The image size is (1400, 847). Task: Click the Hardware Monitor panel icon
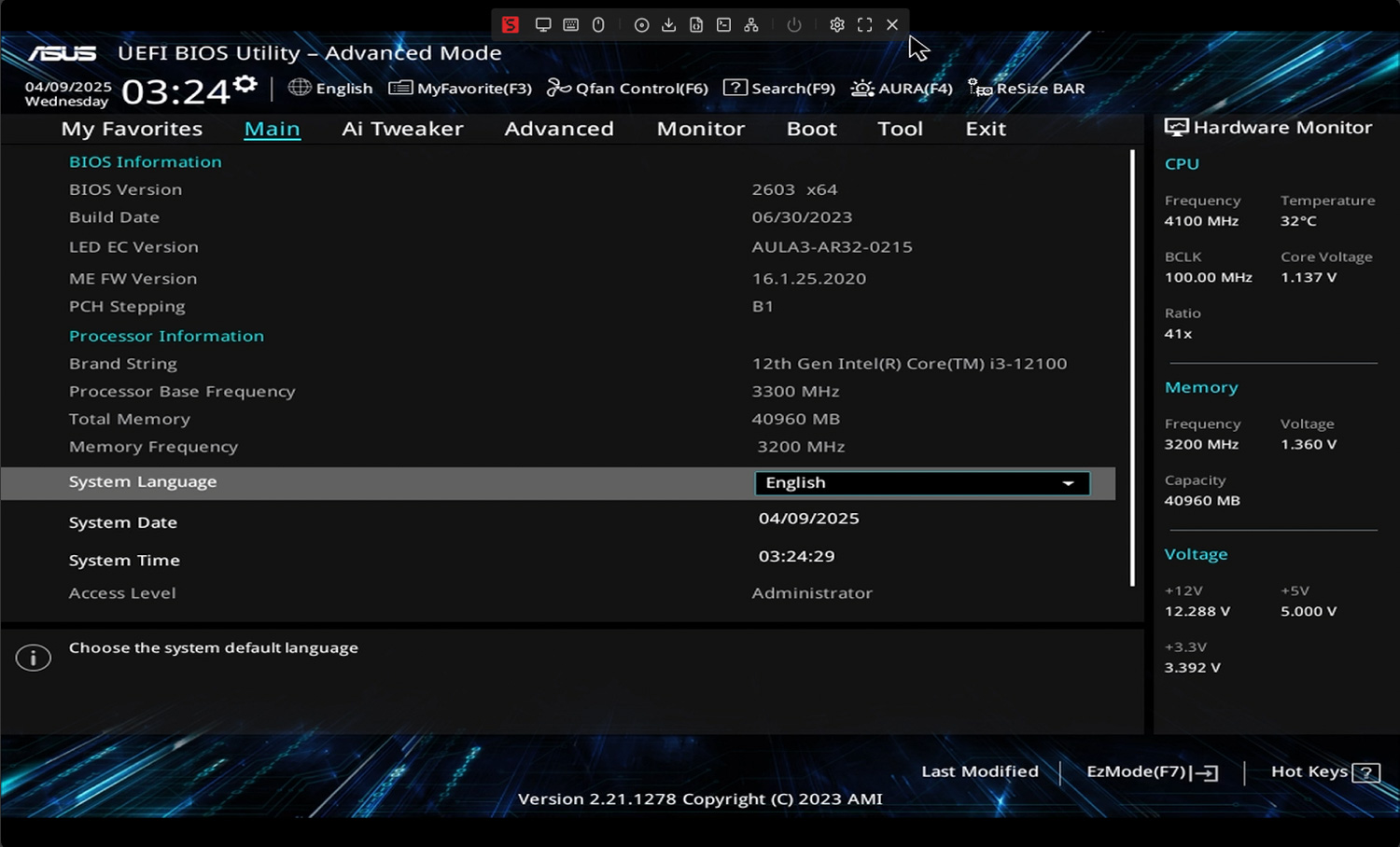(1176, 128)
